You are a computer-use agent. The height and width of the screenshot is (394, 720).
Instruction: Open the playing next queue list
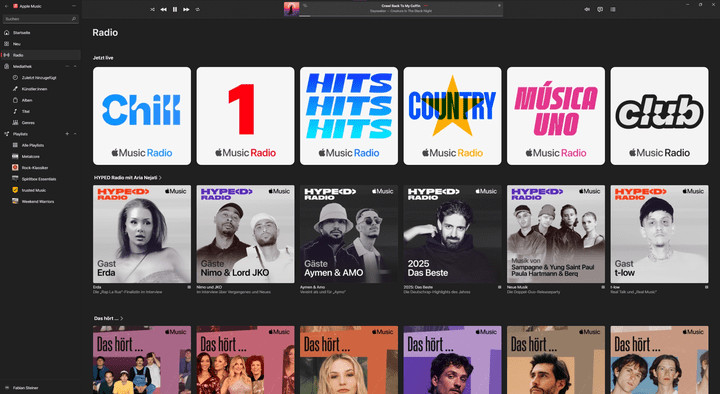coord(613,9)
